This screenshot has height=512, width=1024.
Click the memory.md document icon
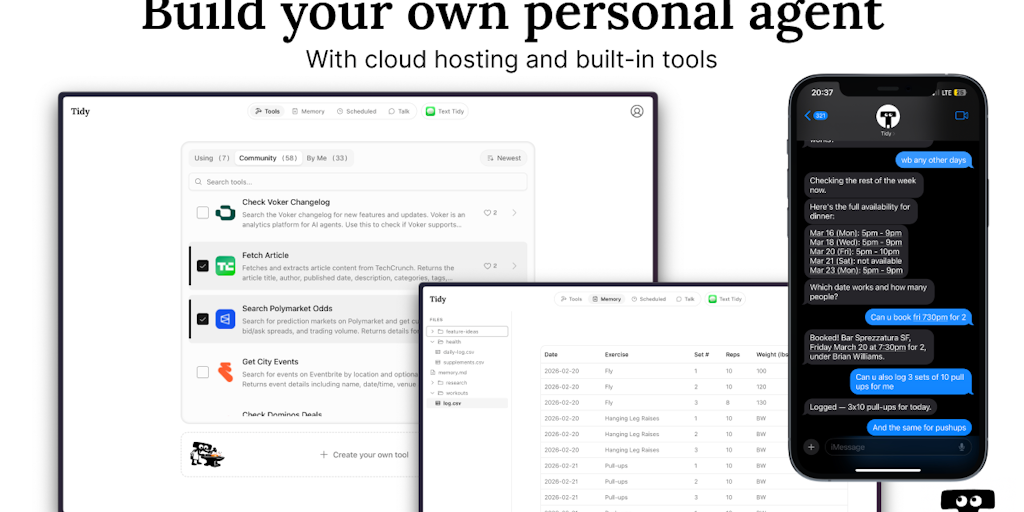coord(432,372)
